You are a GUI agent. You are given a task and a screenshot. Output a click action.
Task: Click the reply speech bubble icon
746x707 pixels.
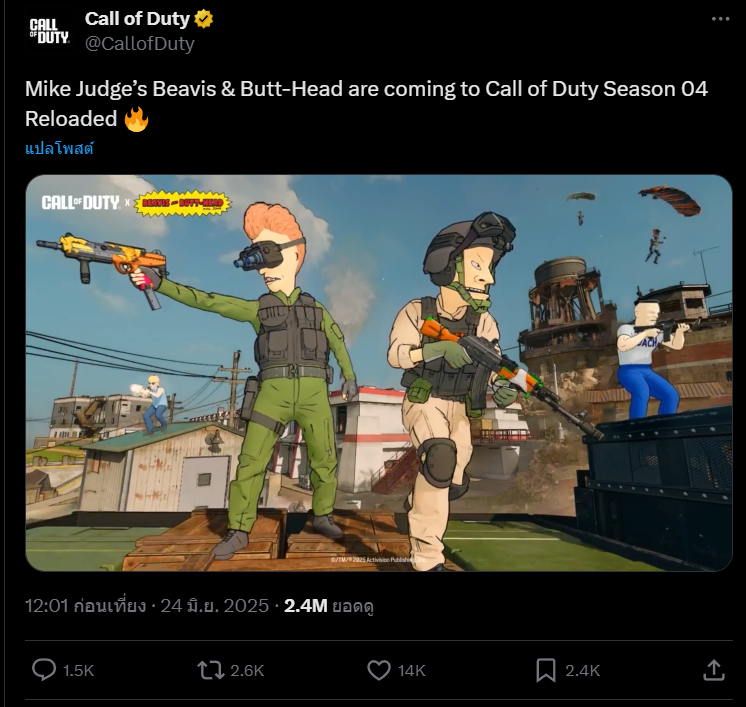[44, 670]
